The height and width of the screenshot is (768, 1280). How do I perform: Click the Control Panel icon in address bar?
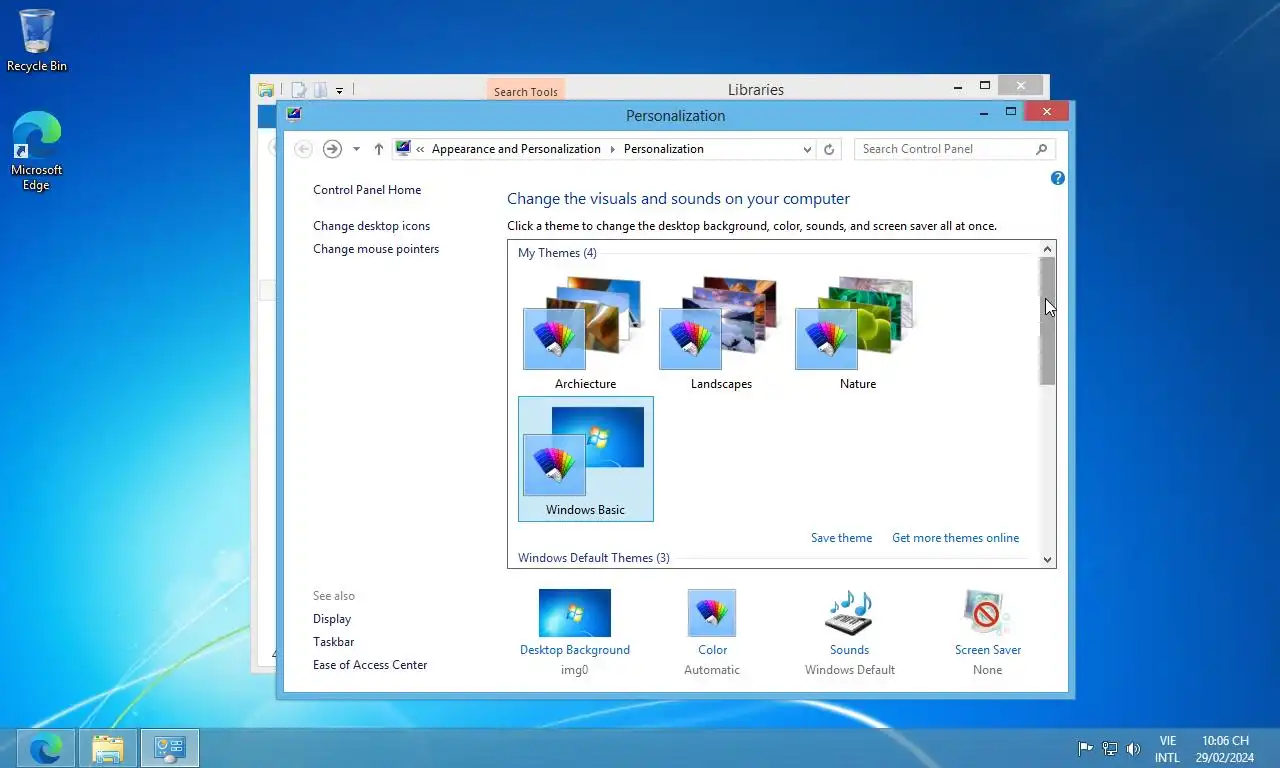(403, 149)
